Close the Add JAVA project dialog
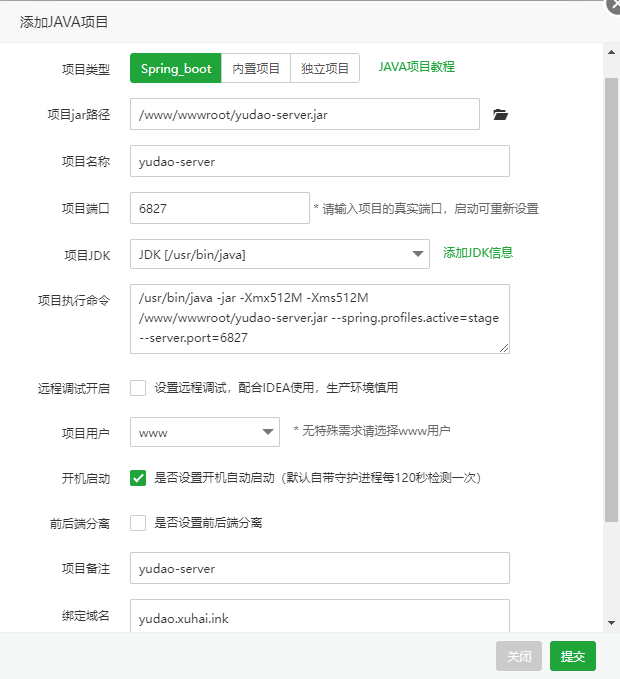The image size is (620, 679). (x=519, y=656)
